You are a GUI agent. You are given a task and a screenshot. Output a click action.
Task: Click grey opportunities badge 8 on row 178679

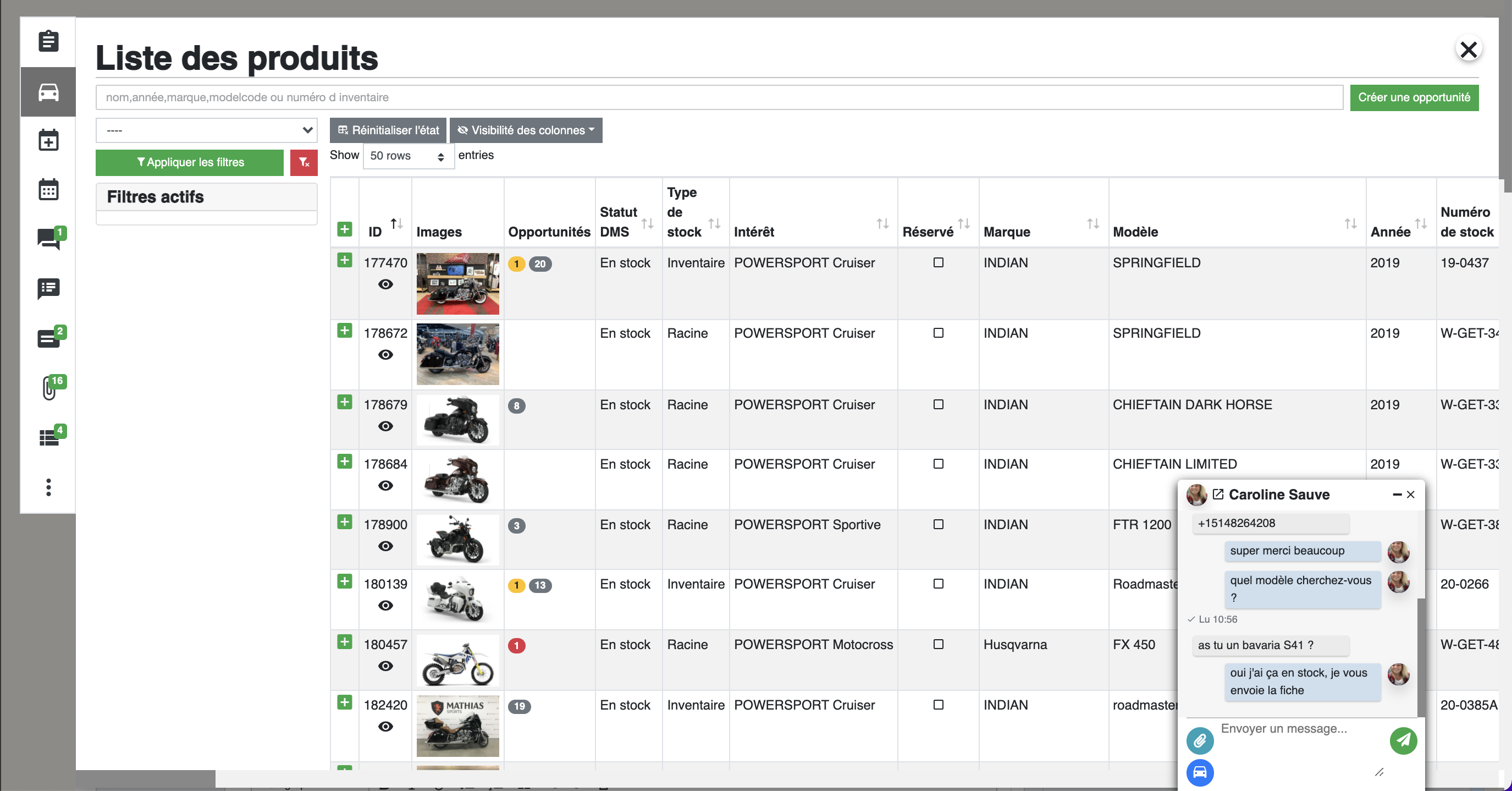click(x=516, y=406)
